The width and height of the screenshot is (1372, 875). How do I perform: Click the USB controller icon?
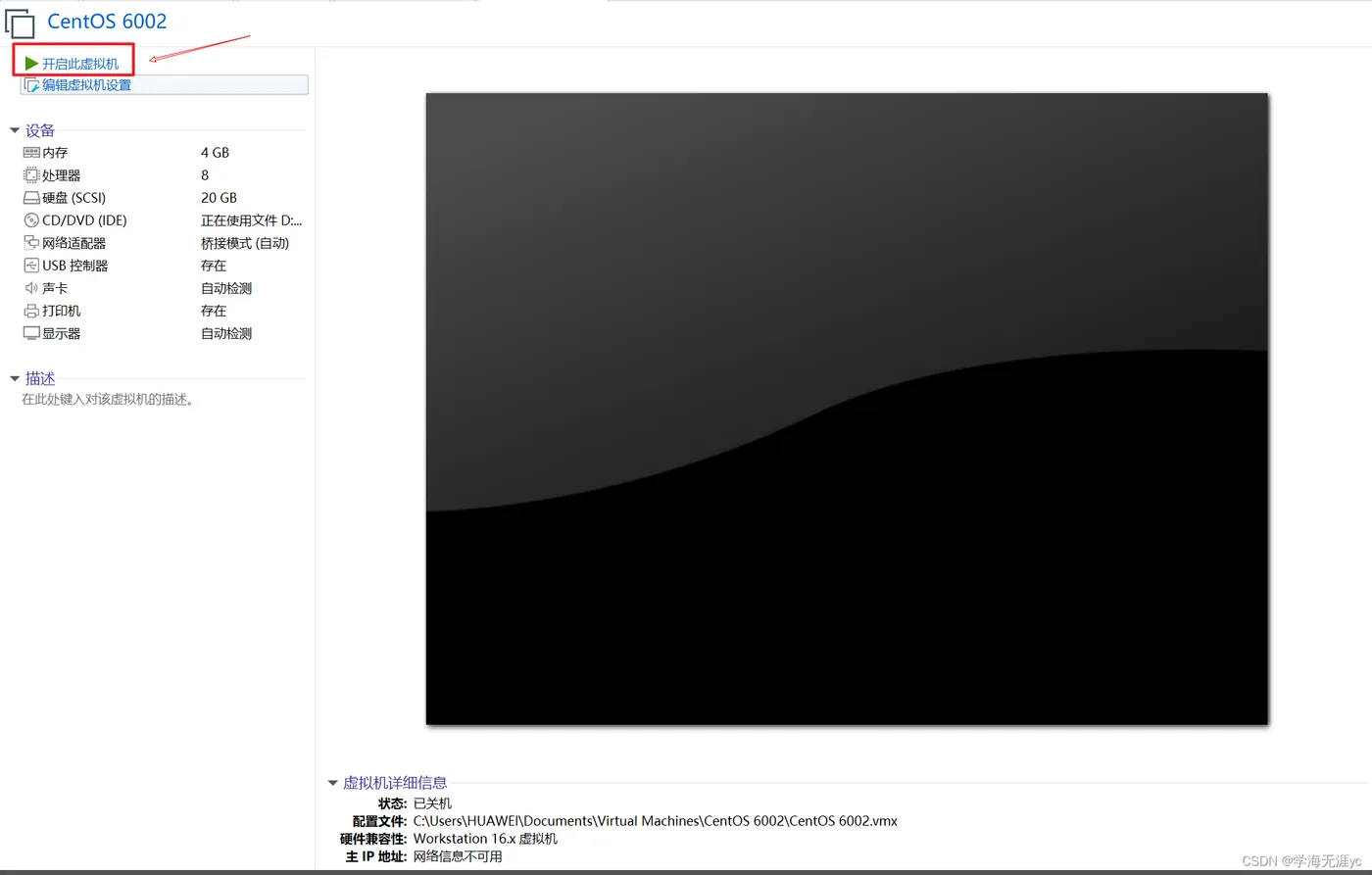[x=31, y=266]
